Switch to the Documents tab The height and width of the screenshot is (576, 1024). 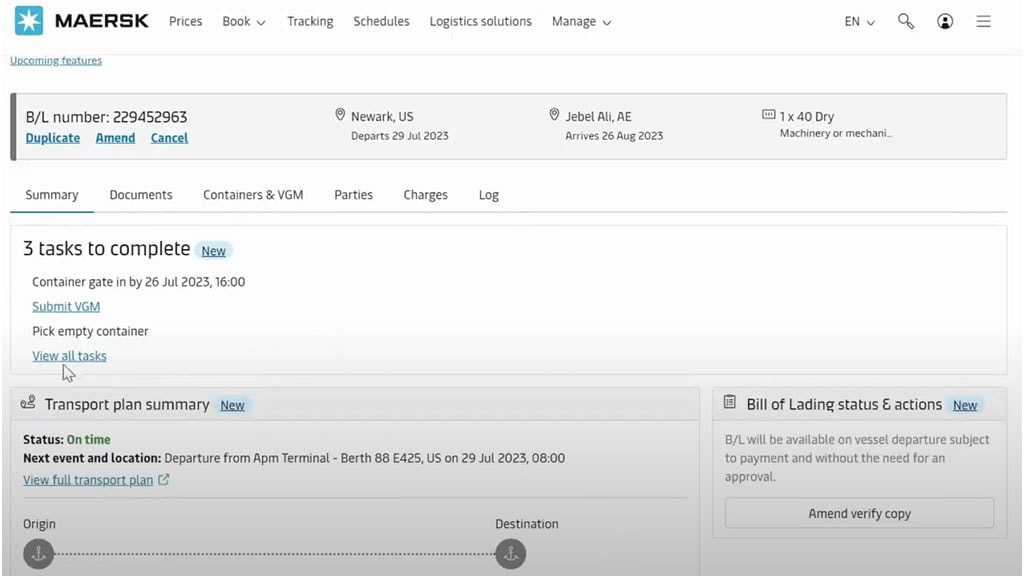pos(140,194)
